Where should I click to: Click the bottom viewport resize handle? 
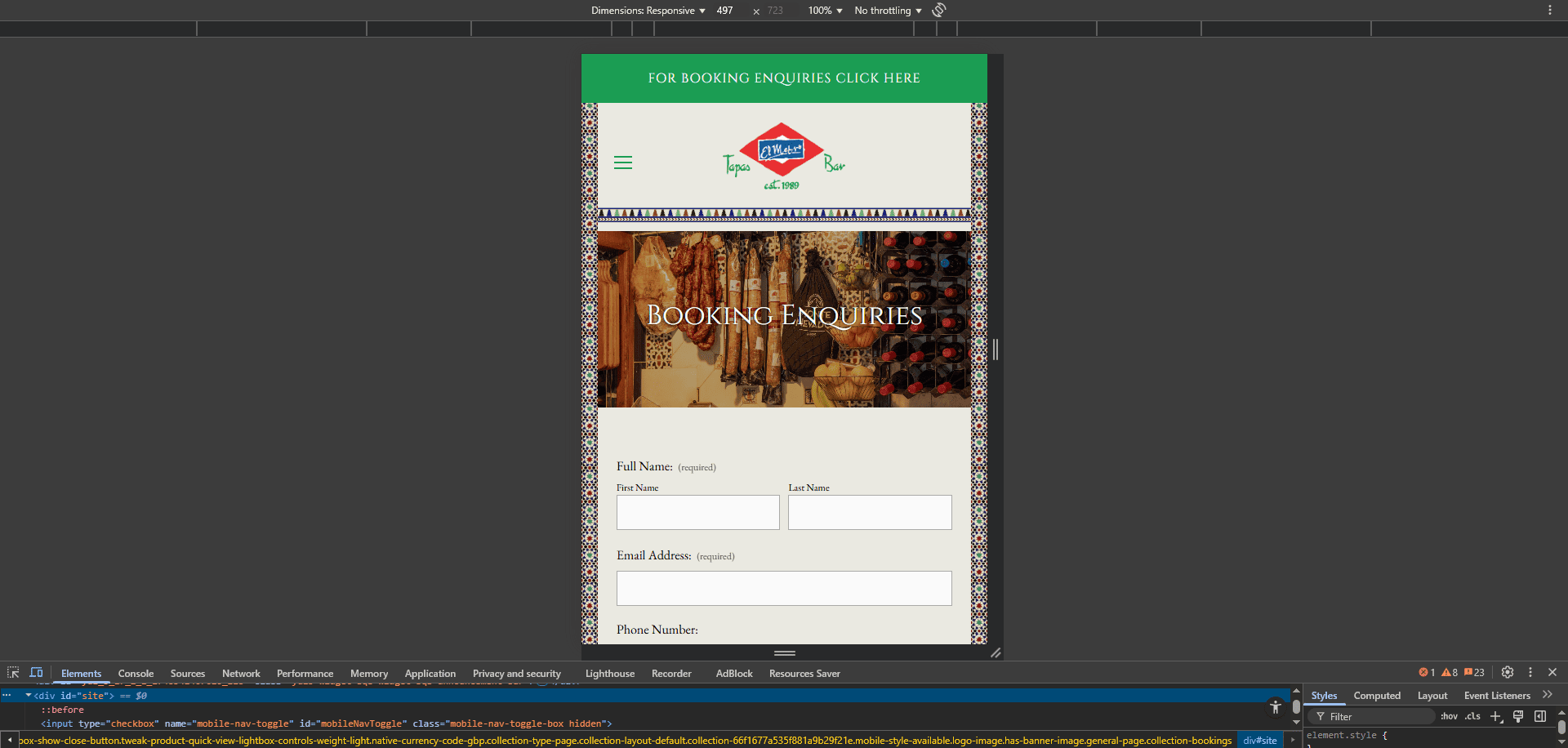point(785,652)
